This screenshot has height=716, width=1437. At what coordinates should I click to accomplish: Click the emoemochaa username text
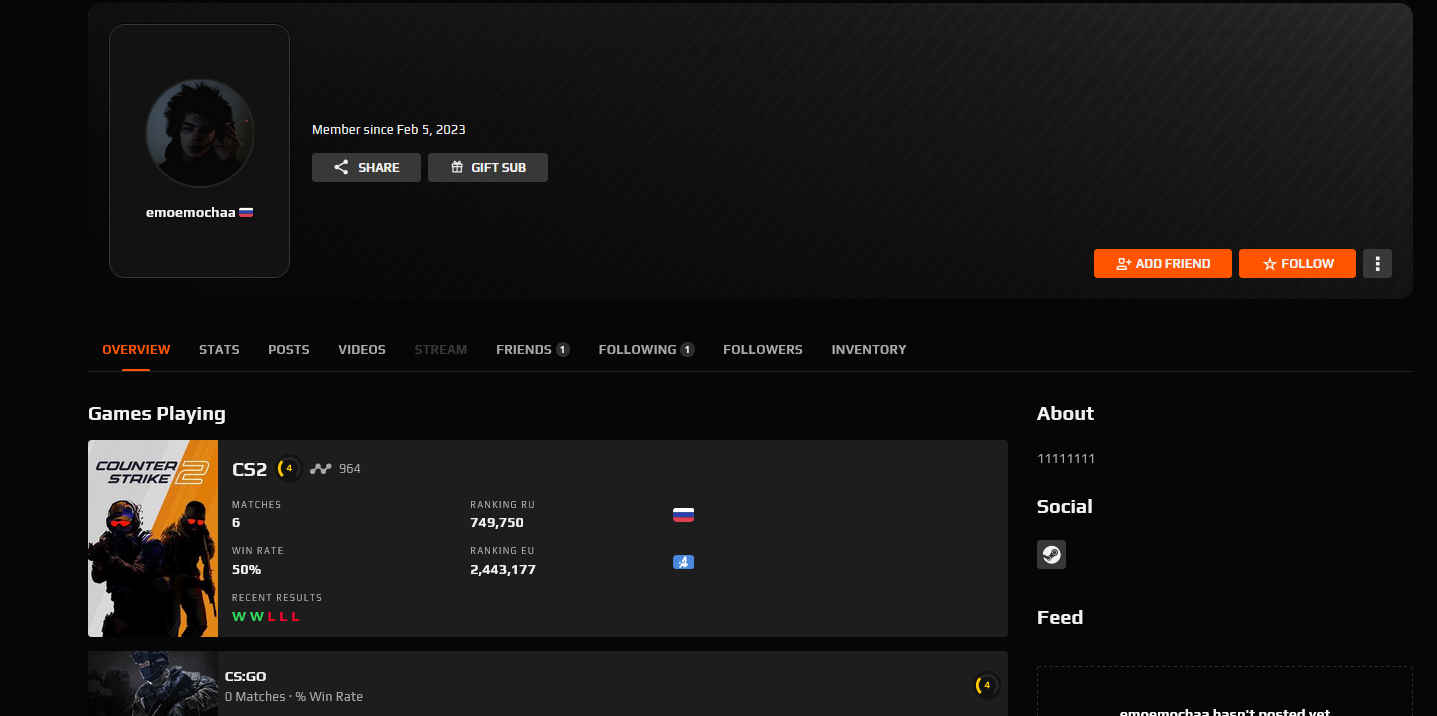tap(191, 212)
